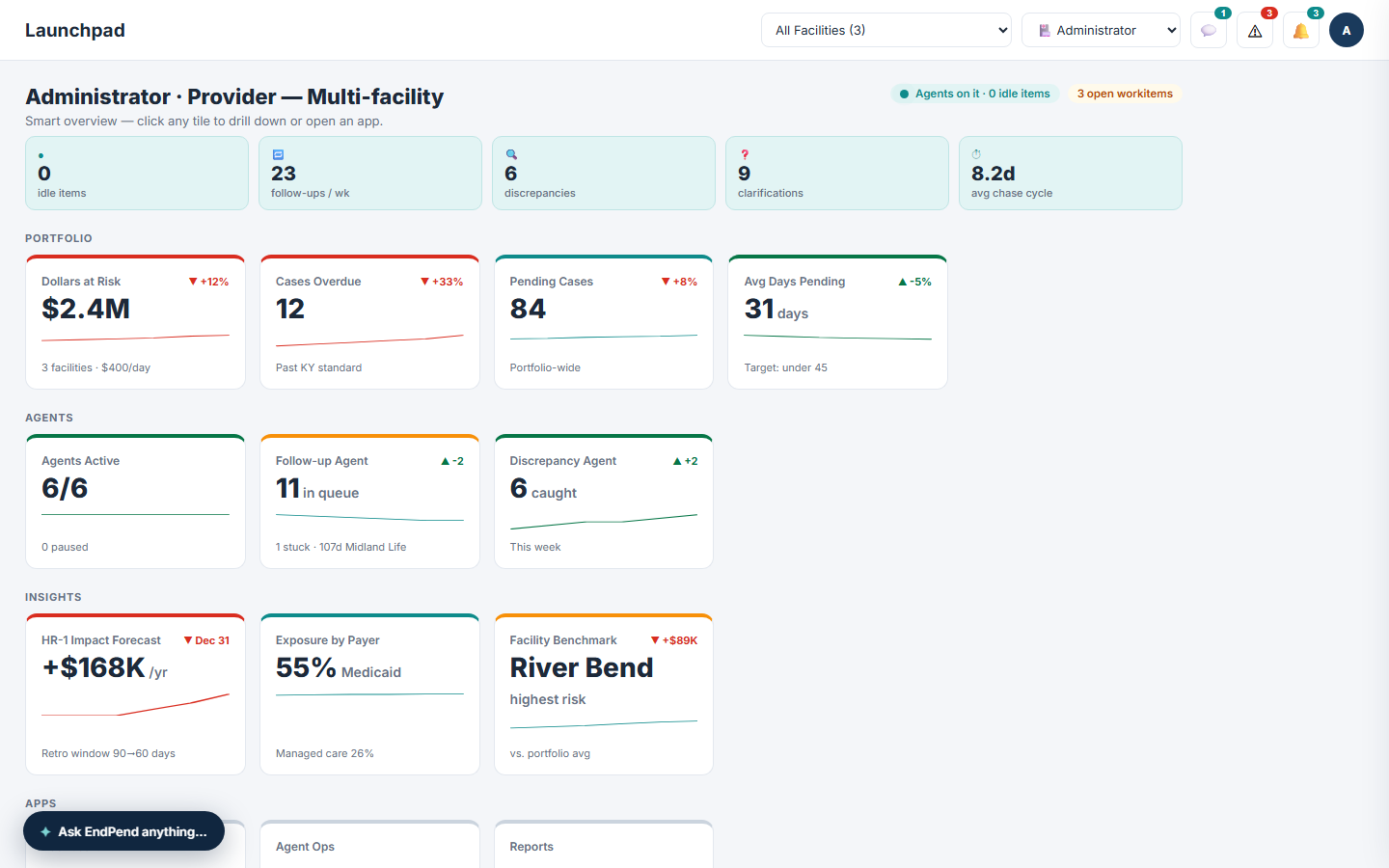Click the clarifications question mark icon
Image resolution: width=1389 pixels, height=868 pixels.
tap(744, 154)
